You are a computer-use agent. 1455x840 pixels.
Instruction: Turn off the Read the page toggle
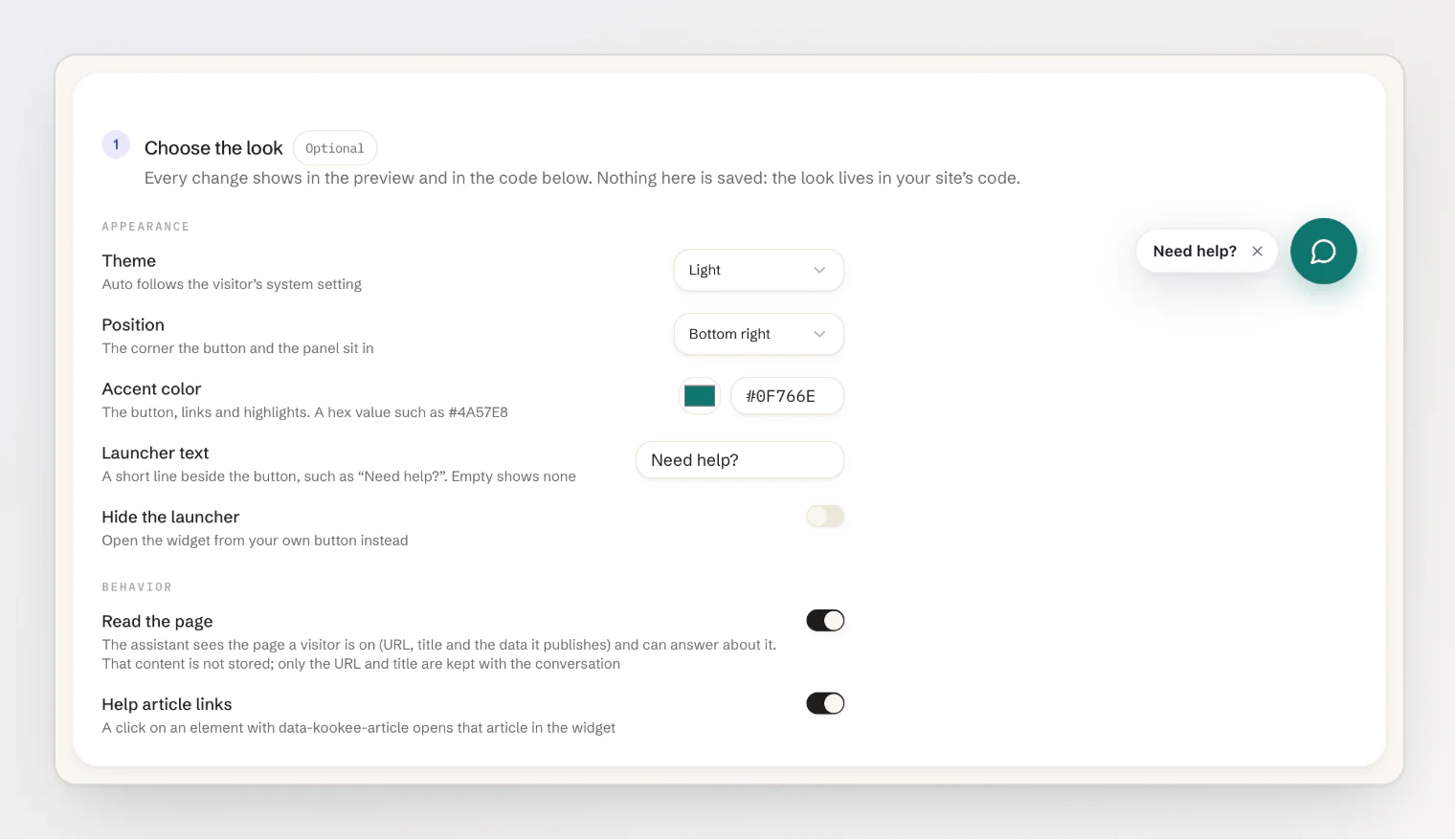(x=824, y=621)
